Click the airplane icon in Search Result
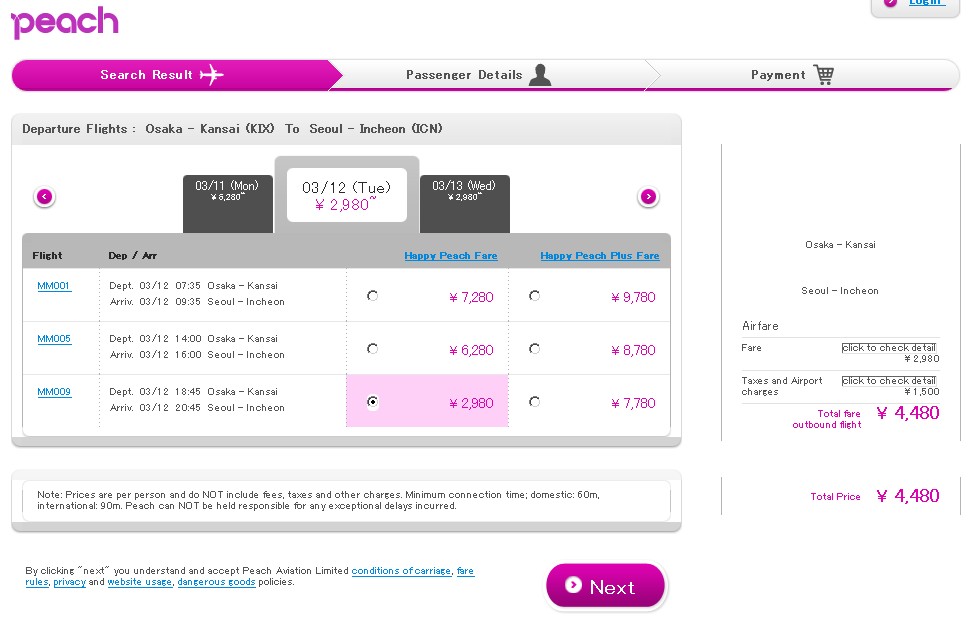Image resolution: width=971 pixels, height=632 pixels. click(212, 75)
